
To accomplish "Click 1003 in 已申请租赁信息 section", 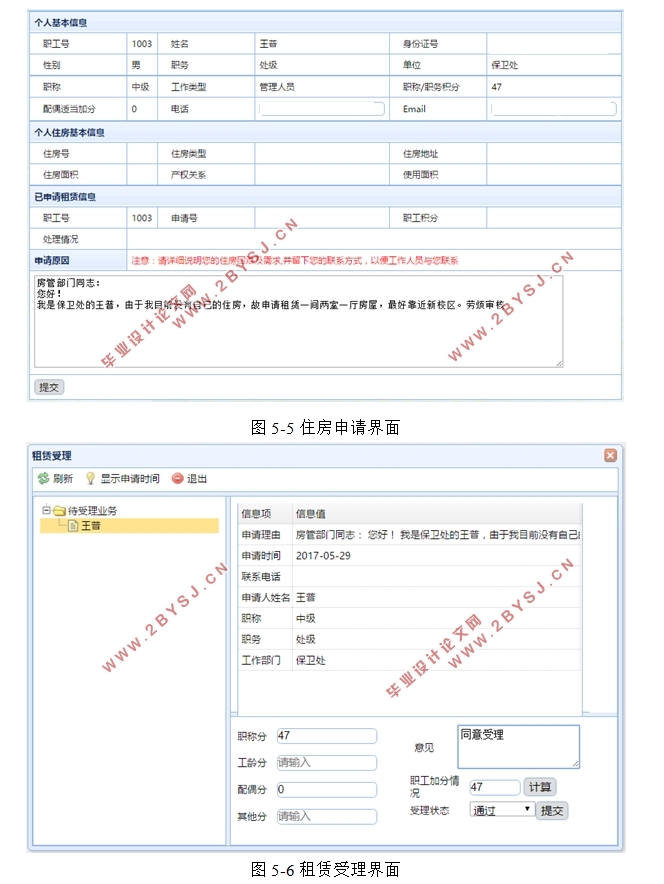I will coord(141,218).
